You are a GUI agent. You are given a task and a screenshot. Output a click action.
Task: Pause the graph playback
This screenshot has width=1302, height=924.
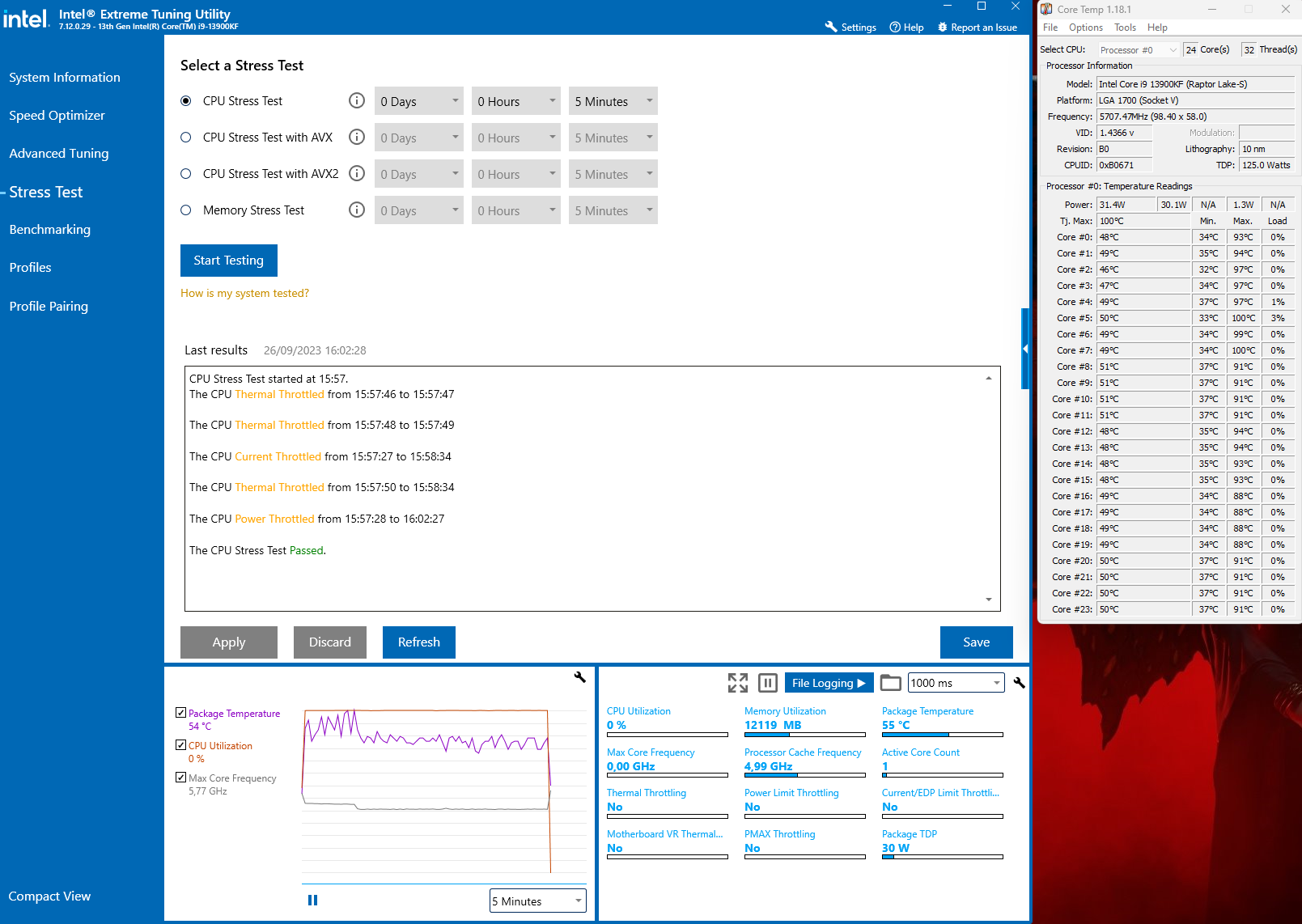pos(312,901)
